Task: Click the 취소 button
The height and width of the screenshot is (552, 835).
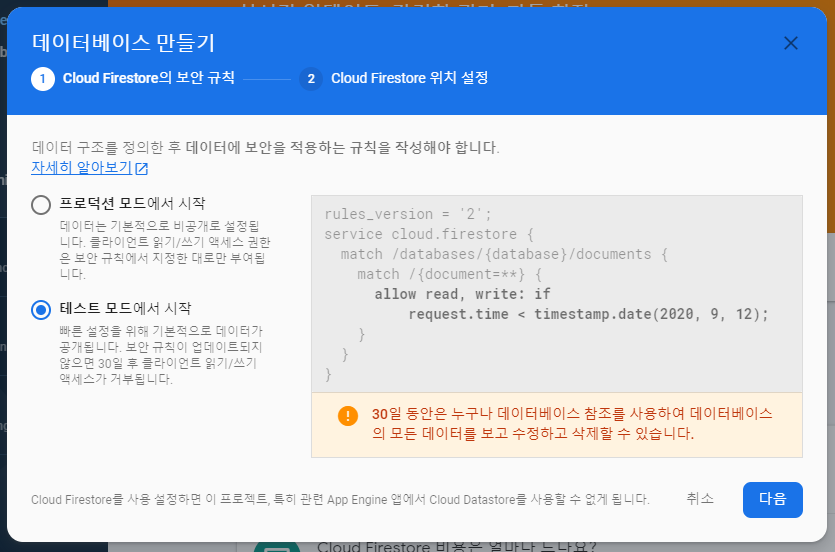Action: click(x=700, y=499)
